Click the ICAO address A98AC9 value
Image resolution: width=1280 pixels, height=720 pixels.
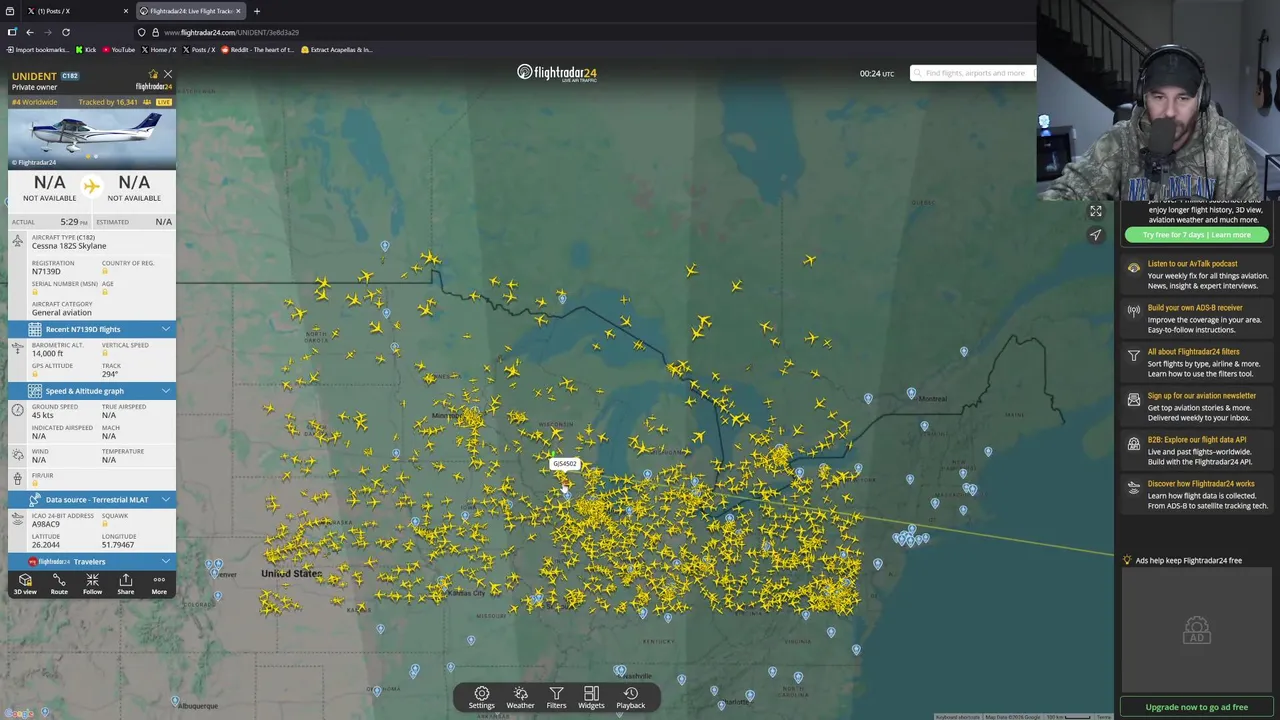pyautogui.click(x=46, y=524)
